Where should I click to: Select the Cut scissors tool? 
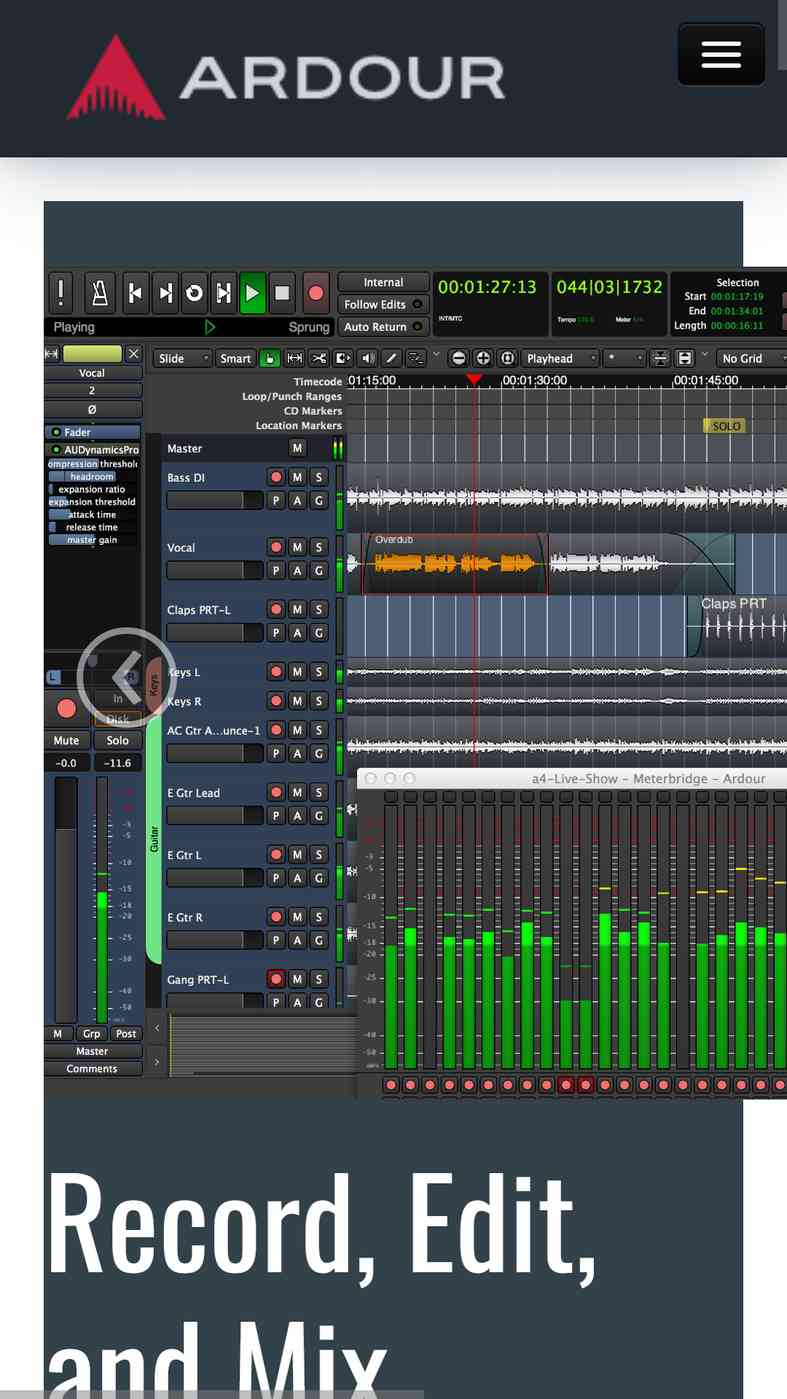coord(319,358)
